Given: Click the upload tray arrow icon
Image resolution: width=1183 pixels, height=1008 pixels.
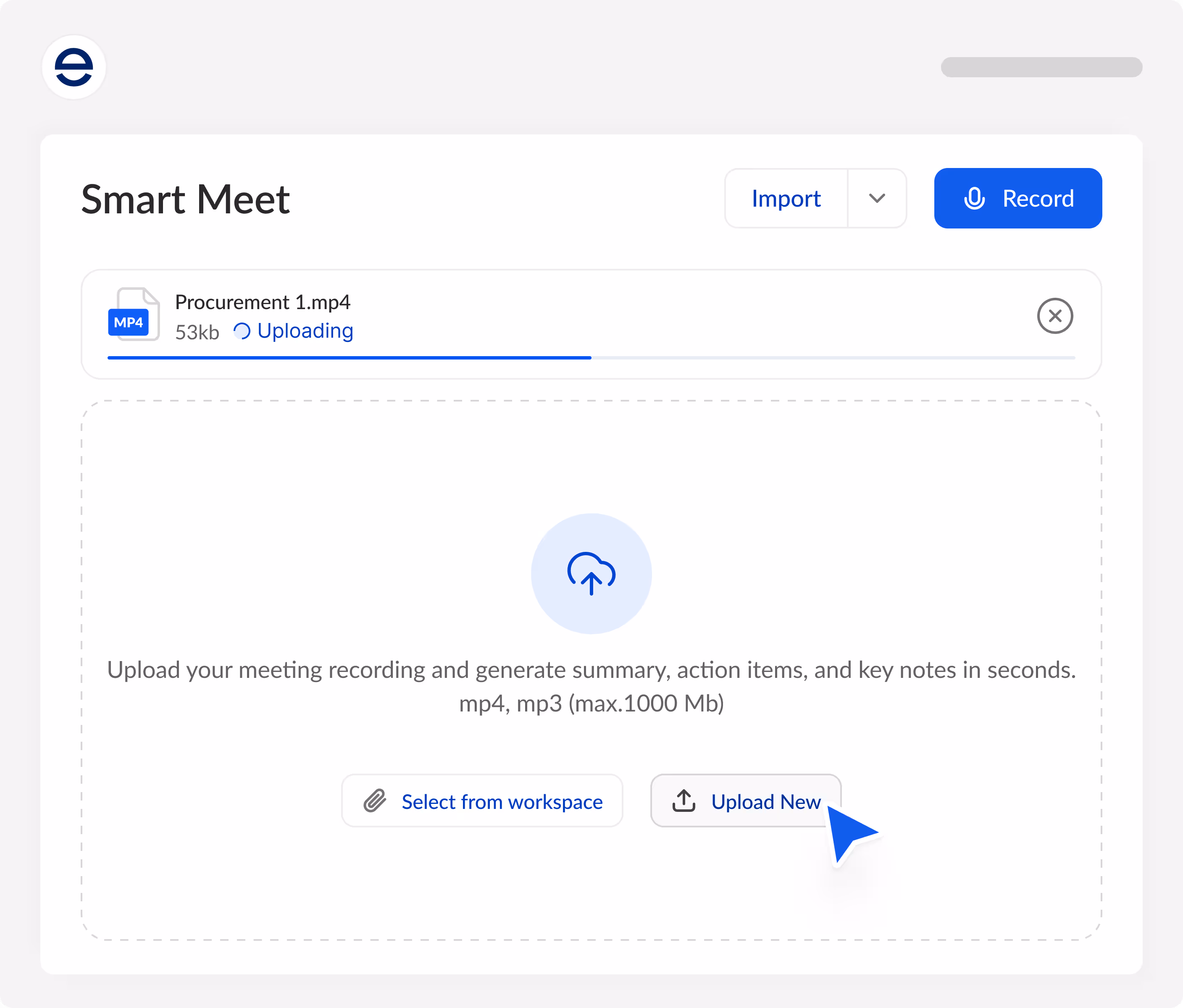Looking at the screenshot, I should pos(684,801).
